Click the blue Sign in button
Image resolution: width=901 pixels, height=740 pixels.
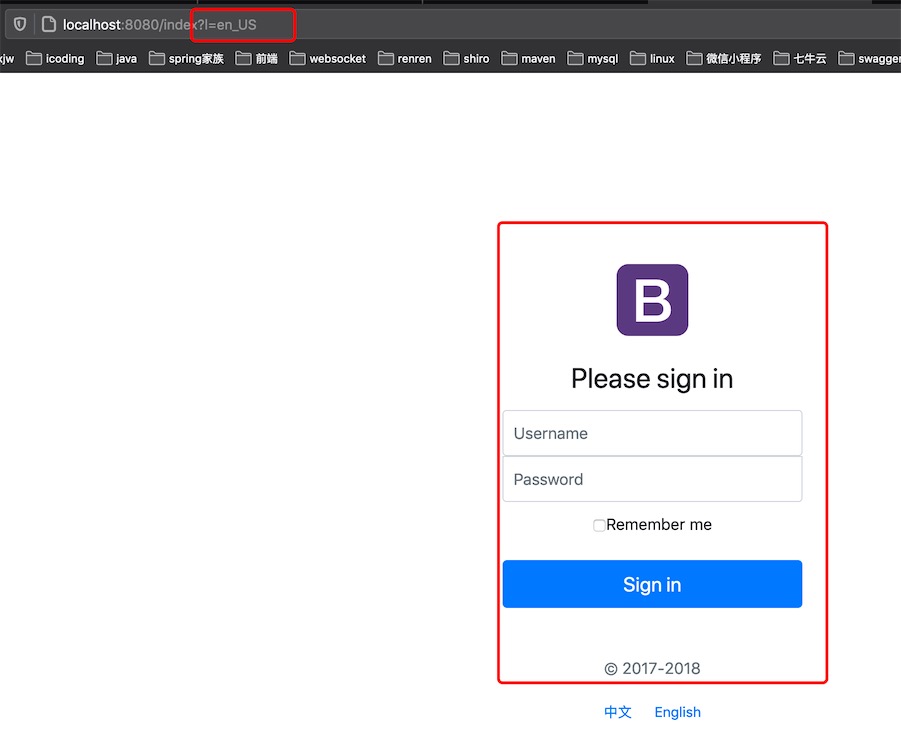coord(652,584)
